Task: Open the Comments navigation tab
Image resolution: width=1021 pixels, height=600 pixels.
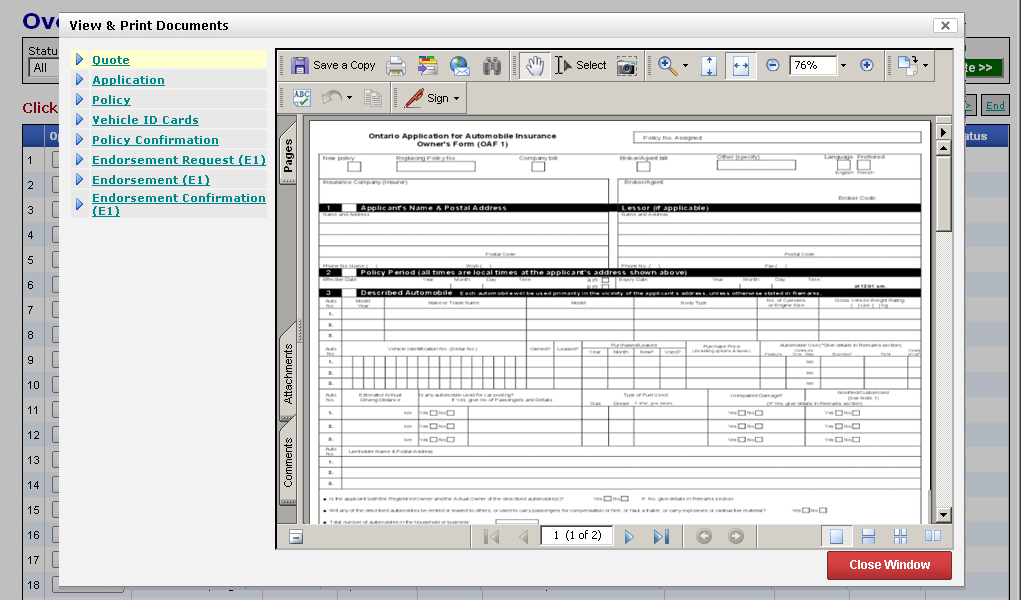Action: pos(288,463)
